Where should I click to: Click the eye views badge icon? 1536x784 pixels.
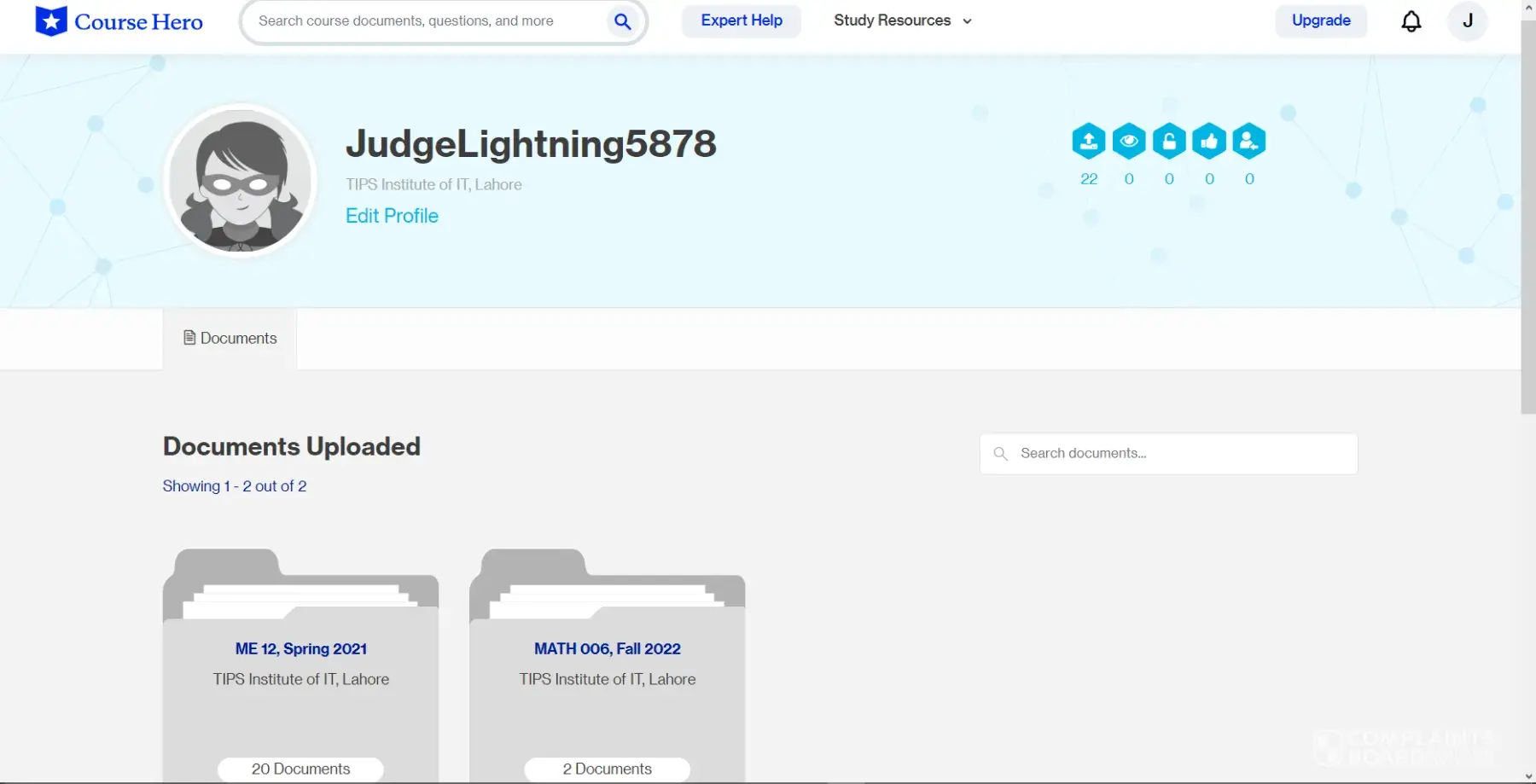[1129, 142]
